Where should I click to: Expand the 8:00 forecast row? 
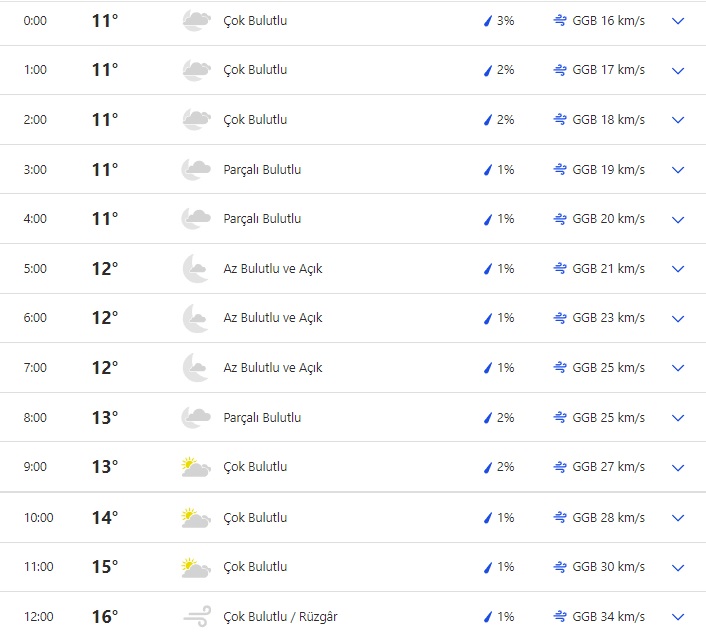coord(678,418)
